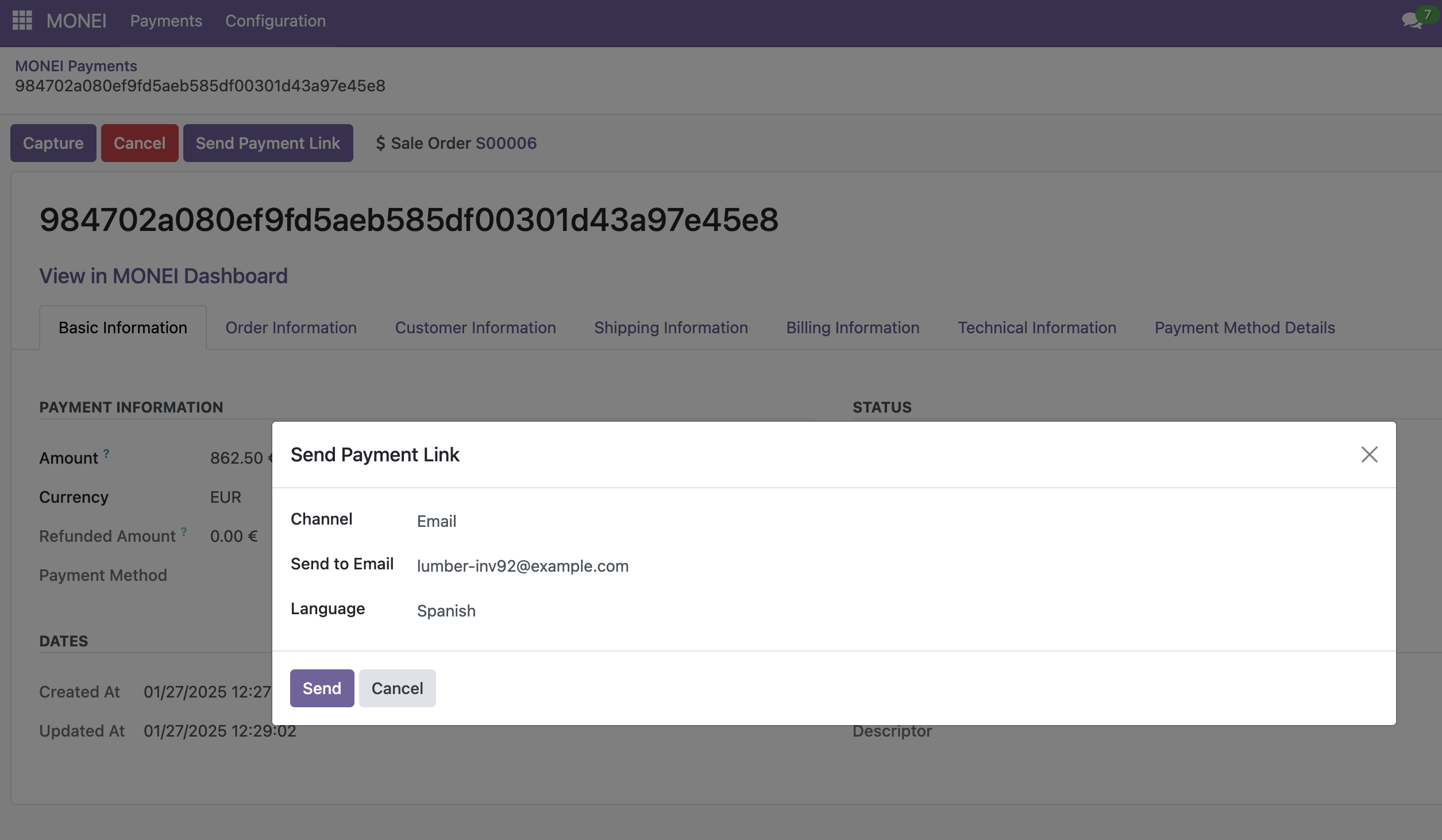Click the Capture payment icon button

click(x=53, y=142)
